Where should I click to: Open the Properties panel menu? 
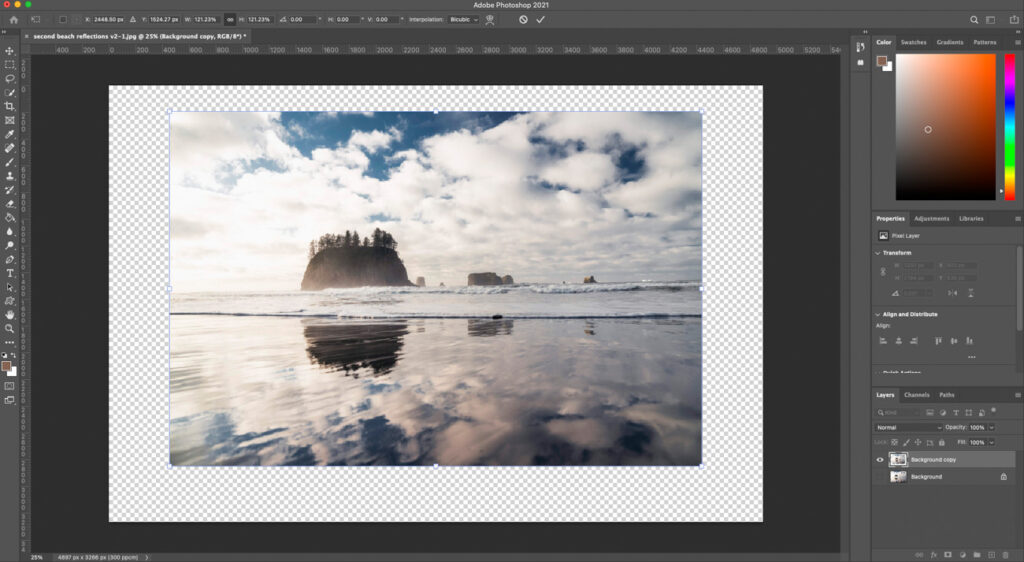(1017, 219)
